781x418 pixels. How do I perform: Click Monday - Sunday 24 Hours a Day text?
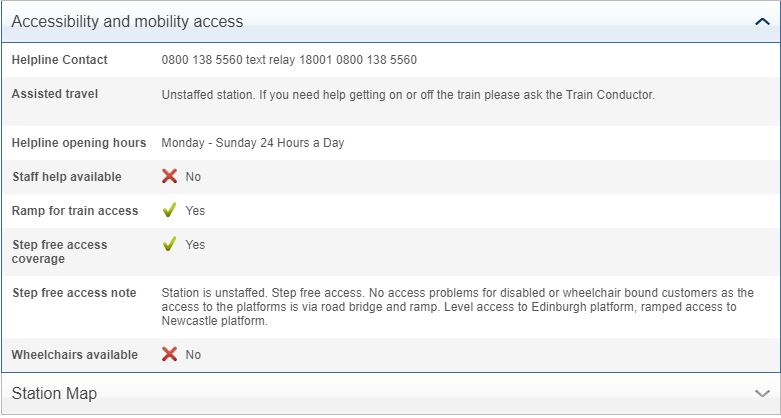(x=252, y=143)
